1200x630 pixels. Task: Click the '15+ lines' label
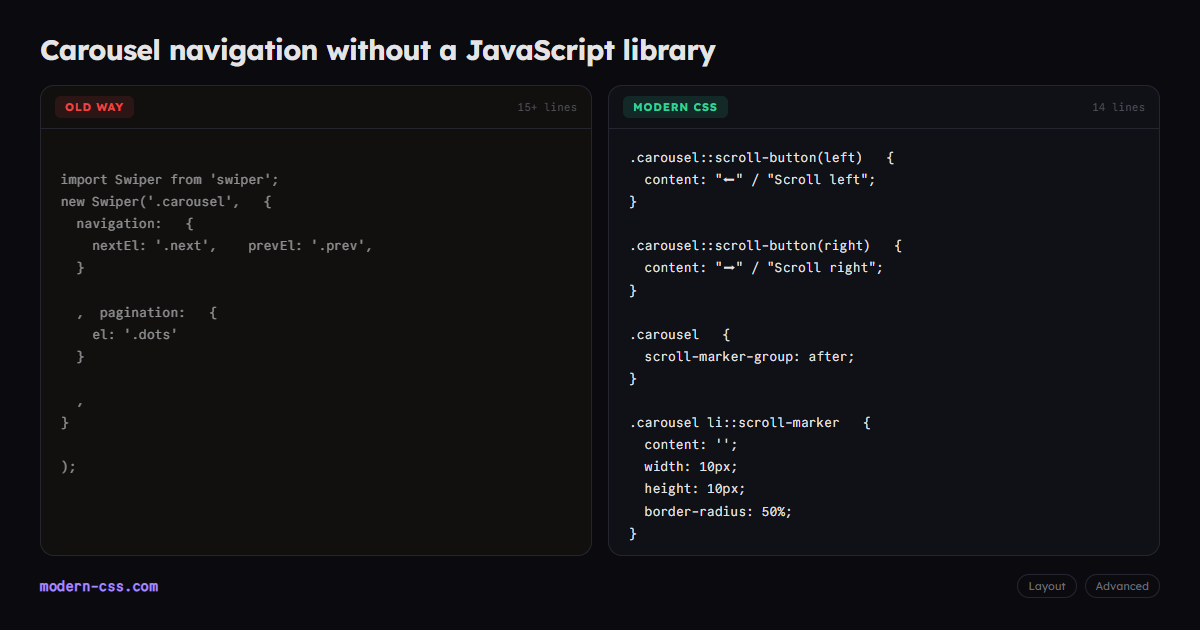[x=547, y=107]
